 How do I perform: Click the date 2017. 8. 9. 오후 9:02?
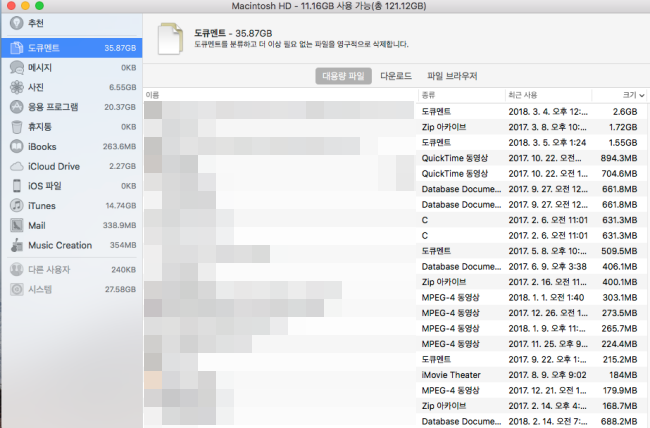click(x=547, y=375)
